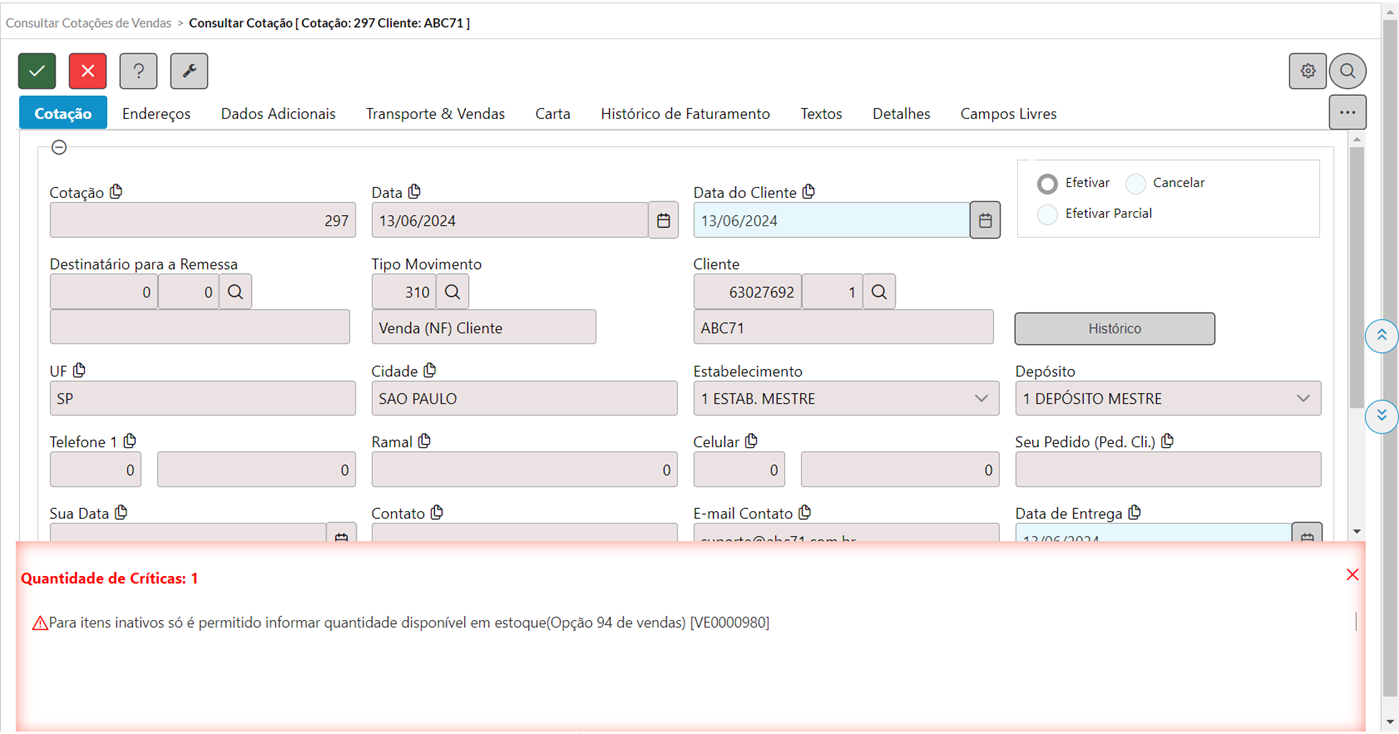The width and height of the screenshot is (1399, 734).
Task: Click copy icon beside Data de Entrega
Action: pyautogui.click(x=1134, y=512)
